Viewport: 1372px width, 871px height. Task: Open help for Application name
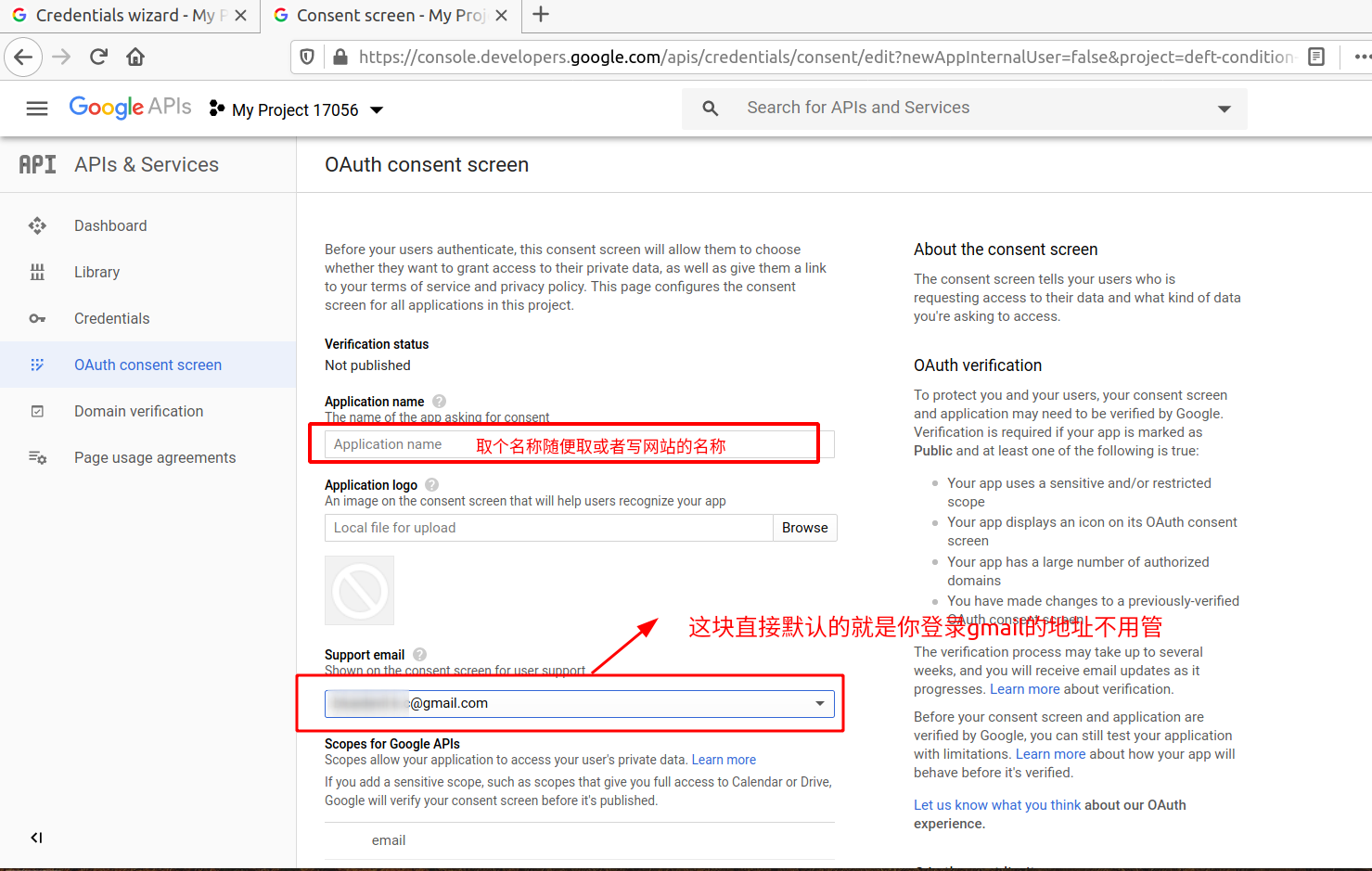[440, 402]
